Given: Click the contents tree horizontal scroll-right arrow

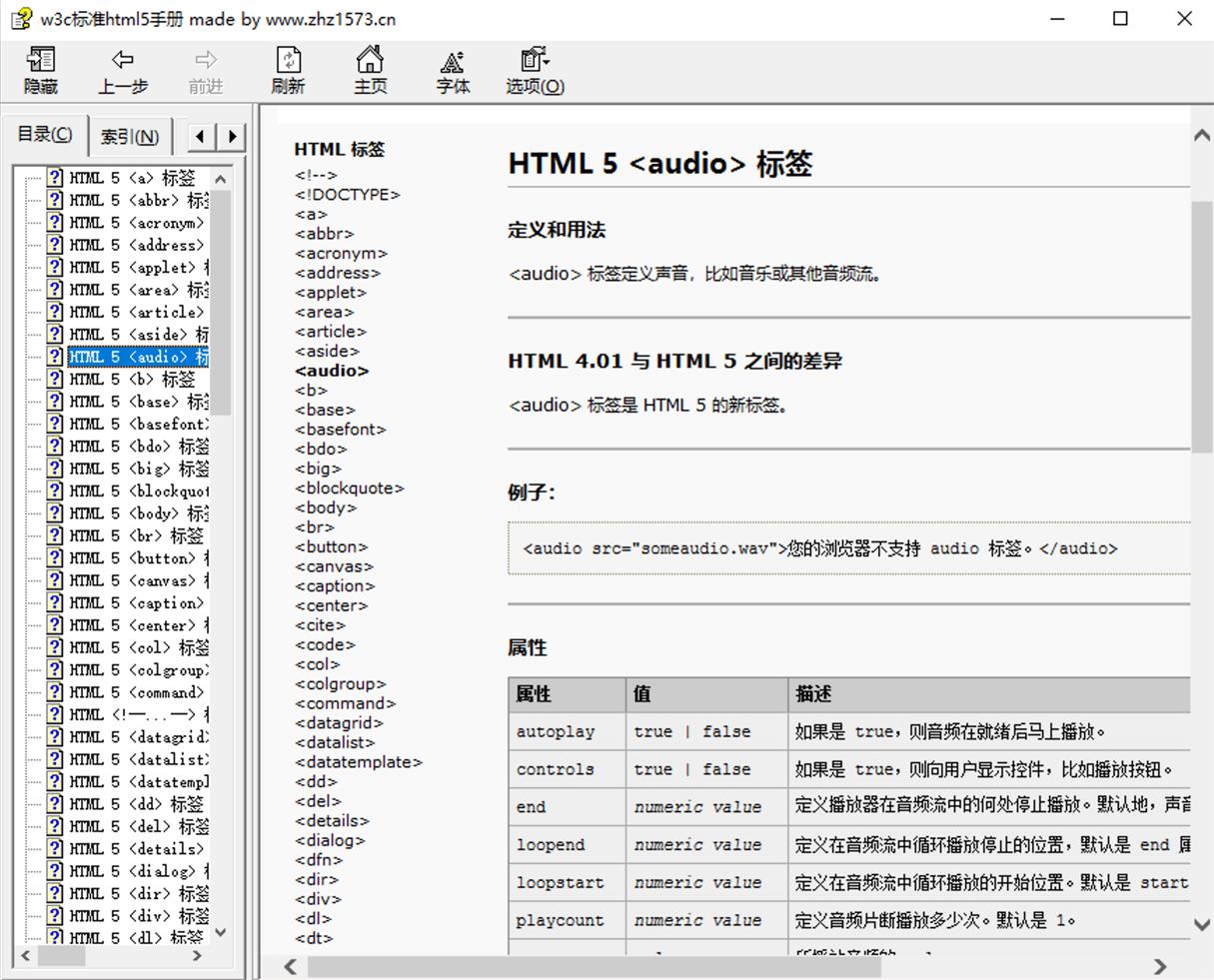Looking at the screenshot, I should tap(197, 956).
